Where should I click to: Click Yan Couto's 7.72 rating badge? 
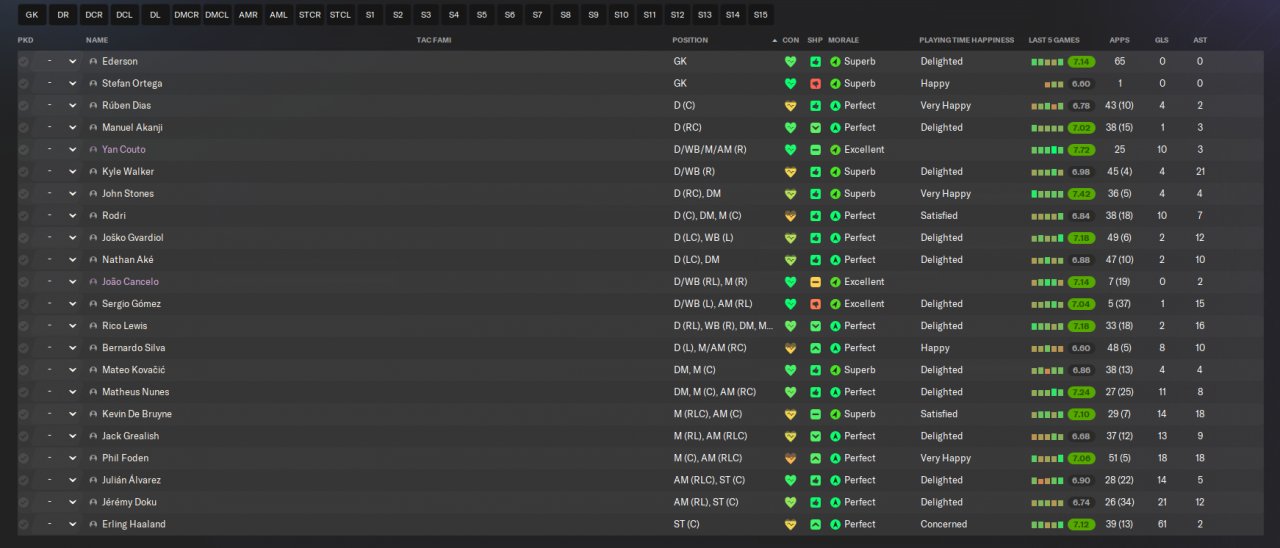tap(1081, 149)
